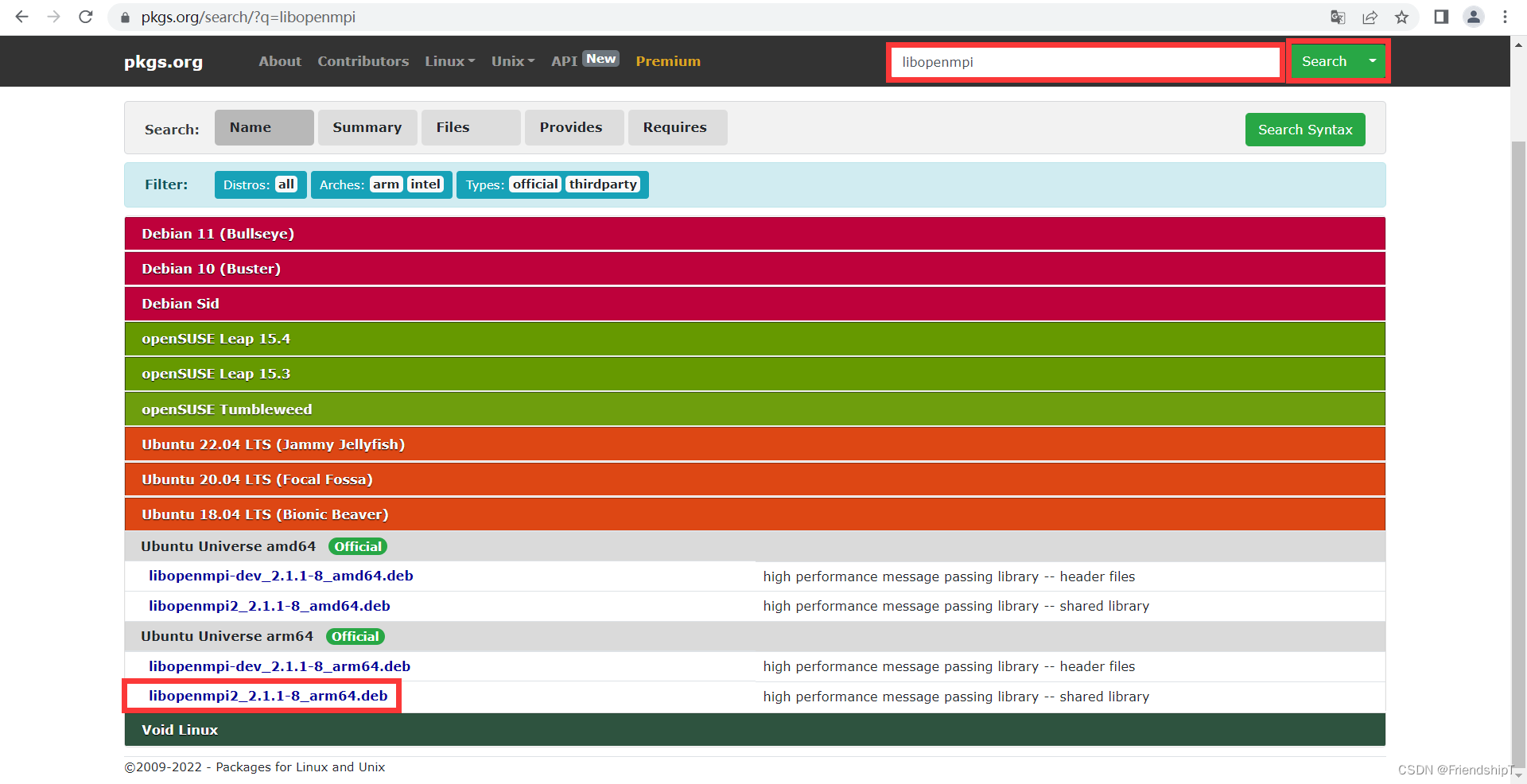This screenshot has width=1527, height=784.
Task: Select the Files search tab
Action: click(x=471, y=127)
